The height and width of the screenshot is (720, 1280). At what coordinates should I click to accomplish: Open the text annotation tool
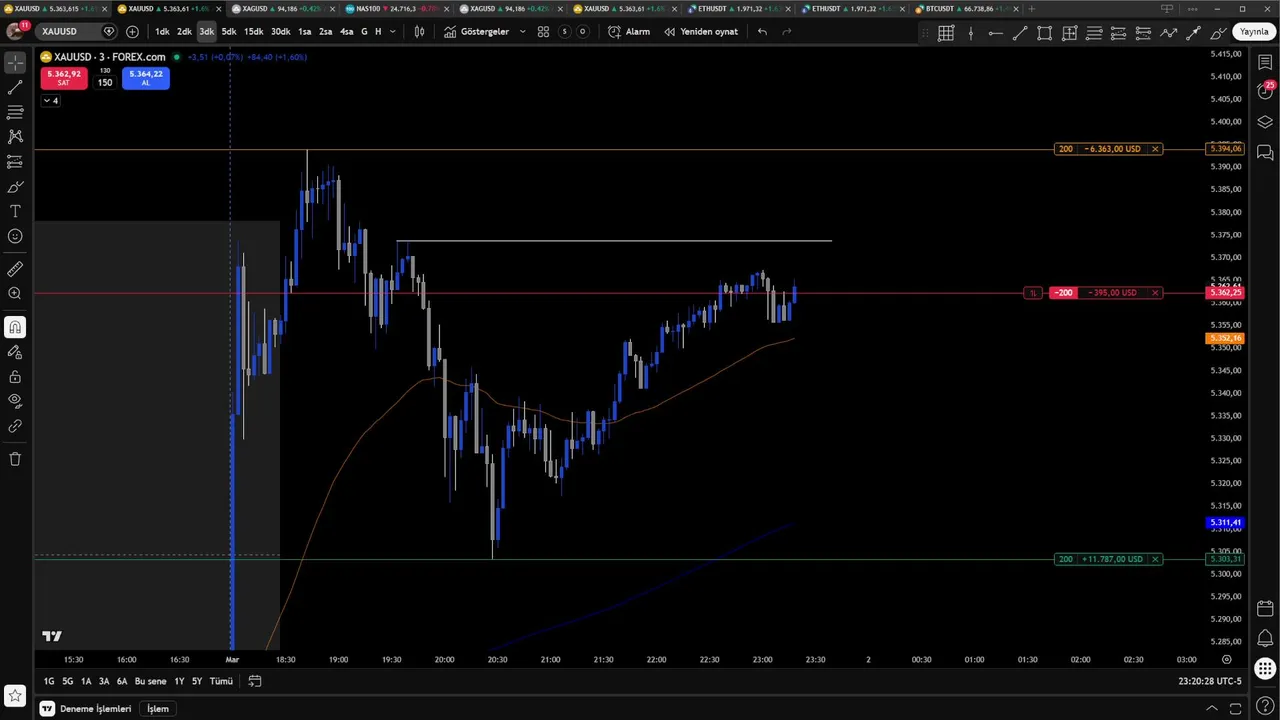15,212
